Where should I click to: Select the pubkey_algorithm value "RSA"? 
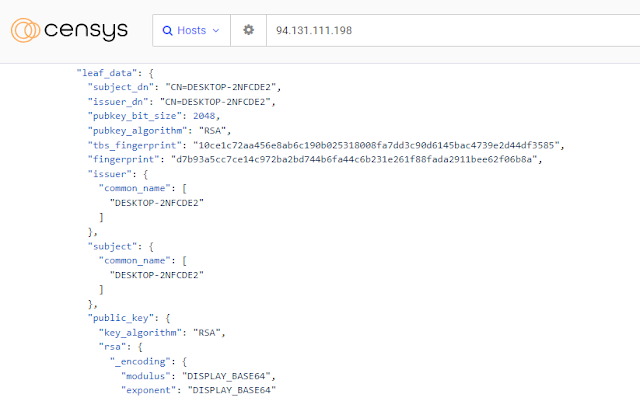tap(212, 131)
